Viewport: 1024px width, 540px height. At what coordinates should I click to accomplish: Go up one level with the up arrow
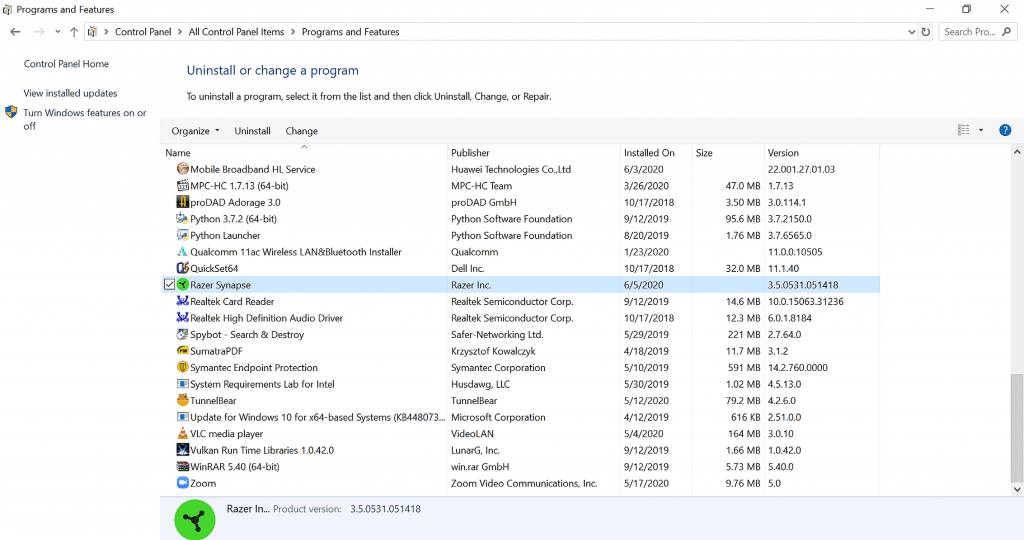[74, 31]
